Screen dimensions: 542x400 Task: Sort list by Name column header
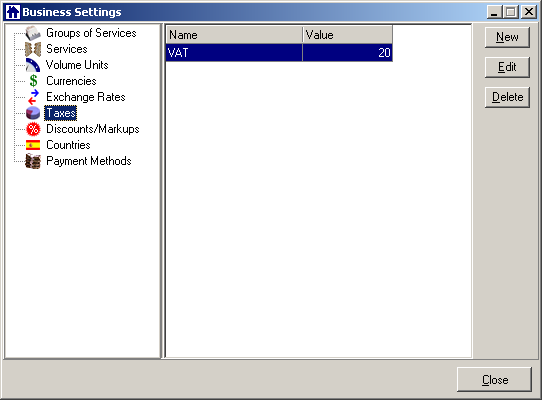[234, 35]
